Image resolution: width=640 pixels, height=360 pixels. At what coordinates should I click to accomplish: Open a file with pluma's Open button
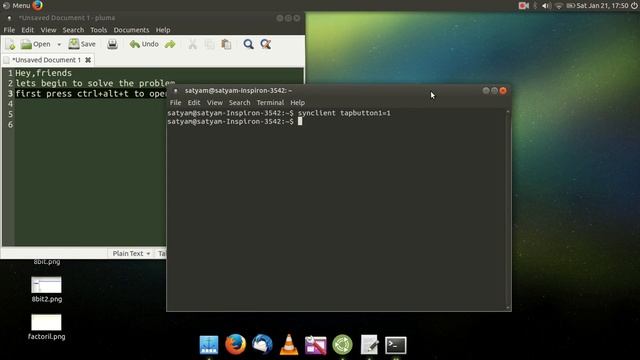(x=36, y=44)
